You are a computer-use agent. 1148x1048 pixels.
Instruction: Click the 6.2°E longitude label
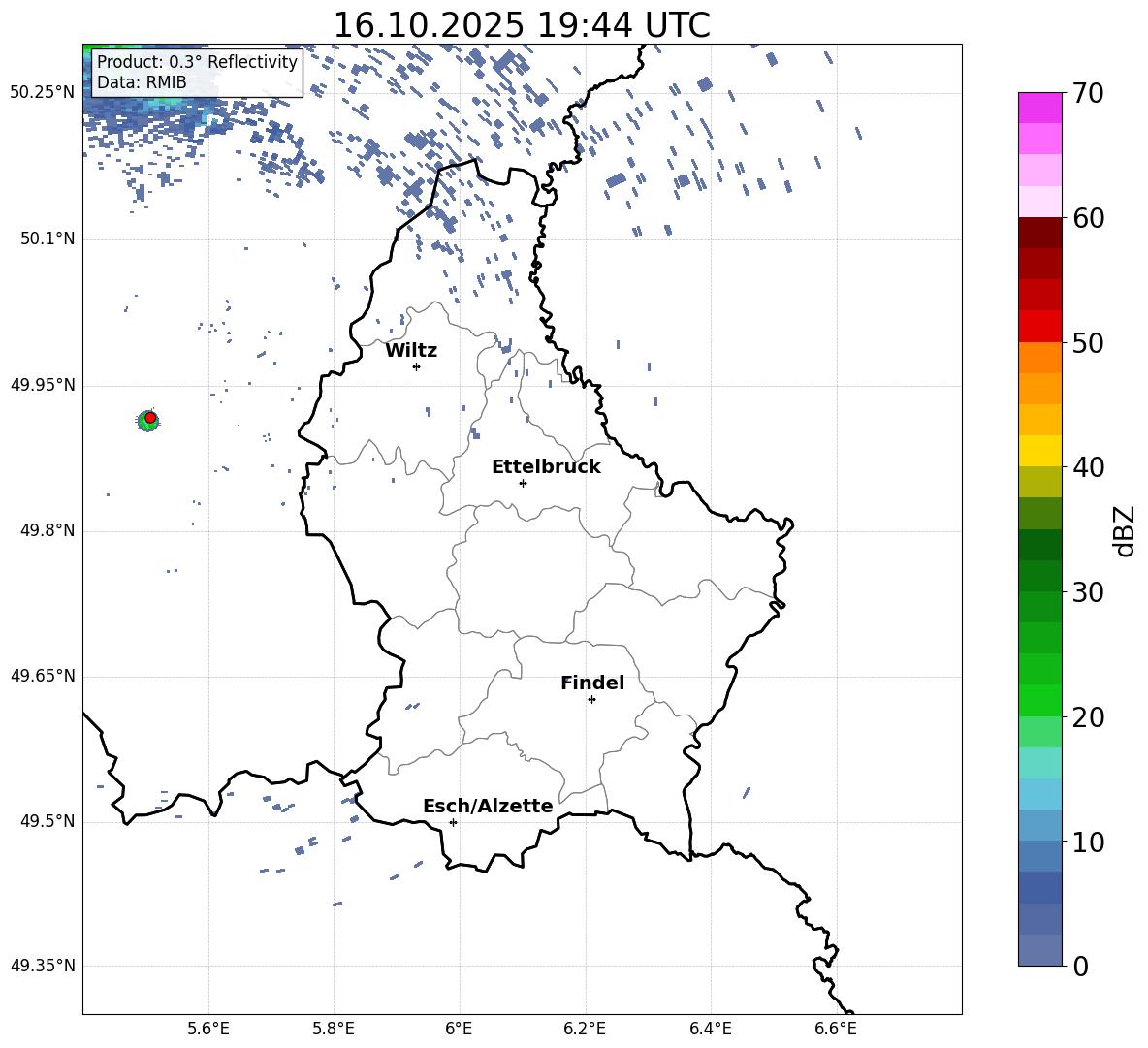click(585, 1029)
